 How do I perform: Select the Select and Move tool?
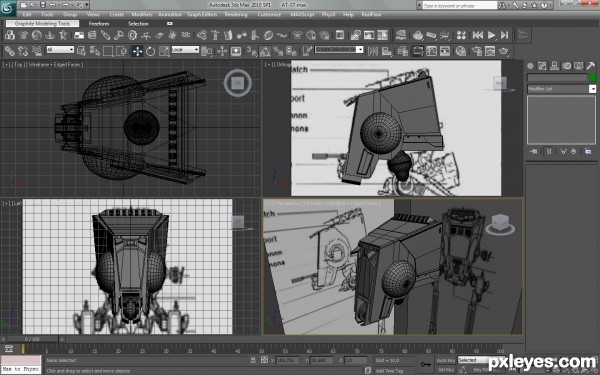point(137,51)
